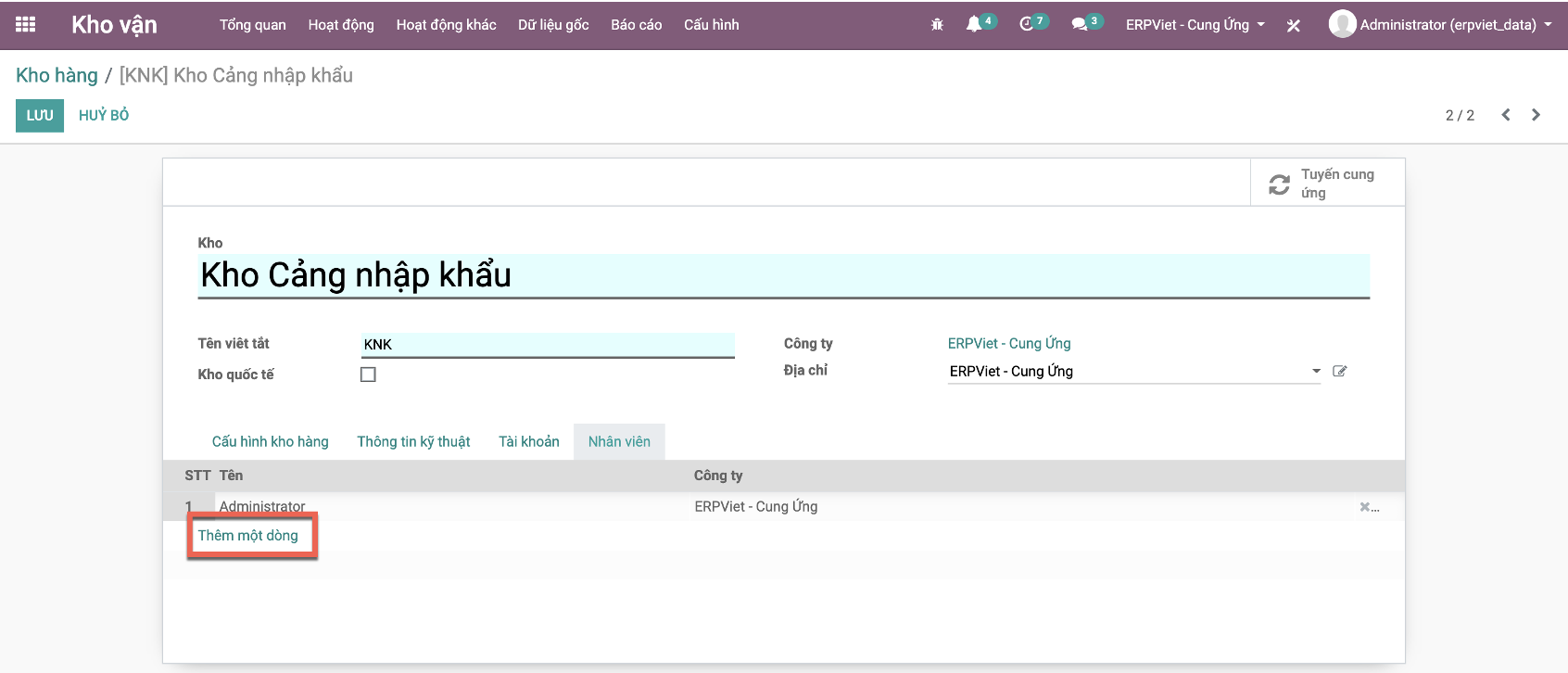Toggle the Kho quốc tế checkbox
Viewport: 1568px width, 673px height.
pyautogui.click(x=368, y=375)
